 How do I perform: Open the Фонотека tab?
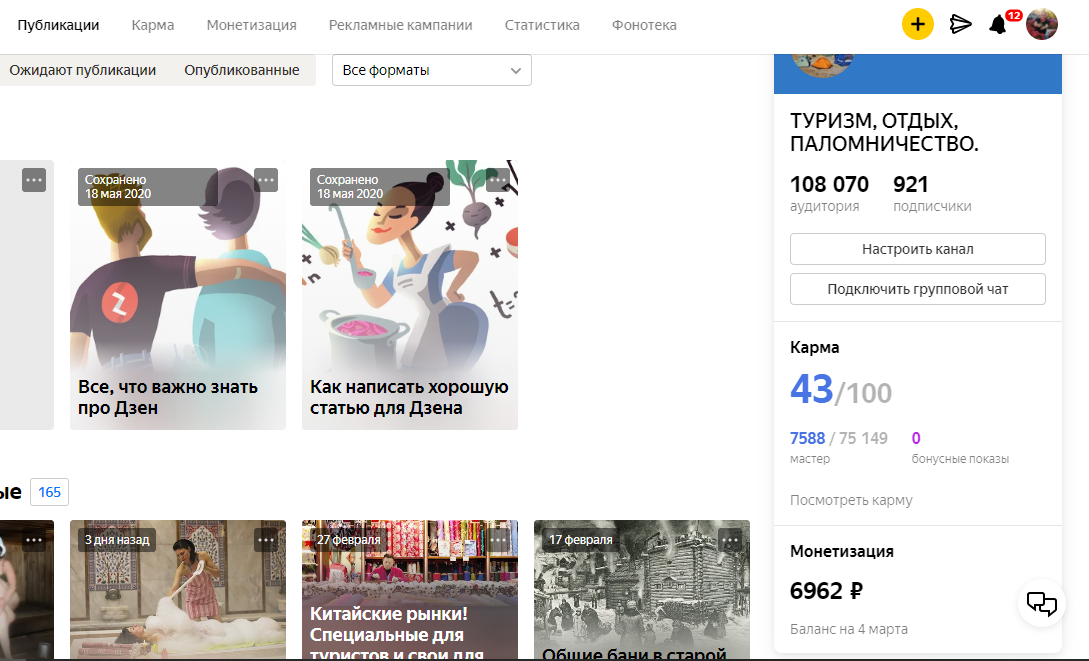(x=644, y=25)
